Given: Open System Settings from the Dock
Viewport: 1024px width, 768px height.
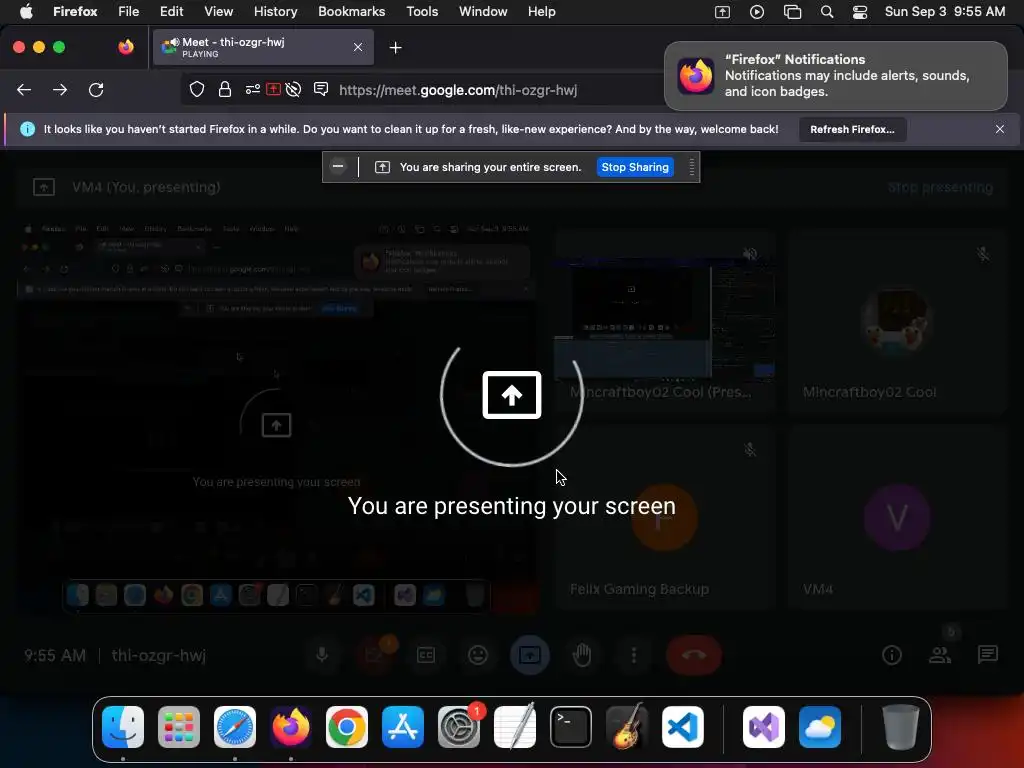Looking at the screenshot, I should coord(459,727).
